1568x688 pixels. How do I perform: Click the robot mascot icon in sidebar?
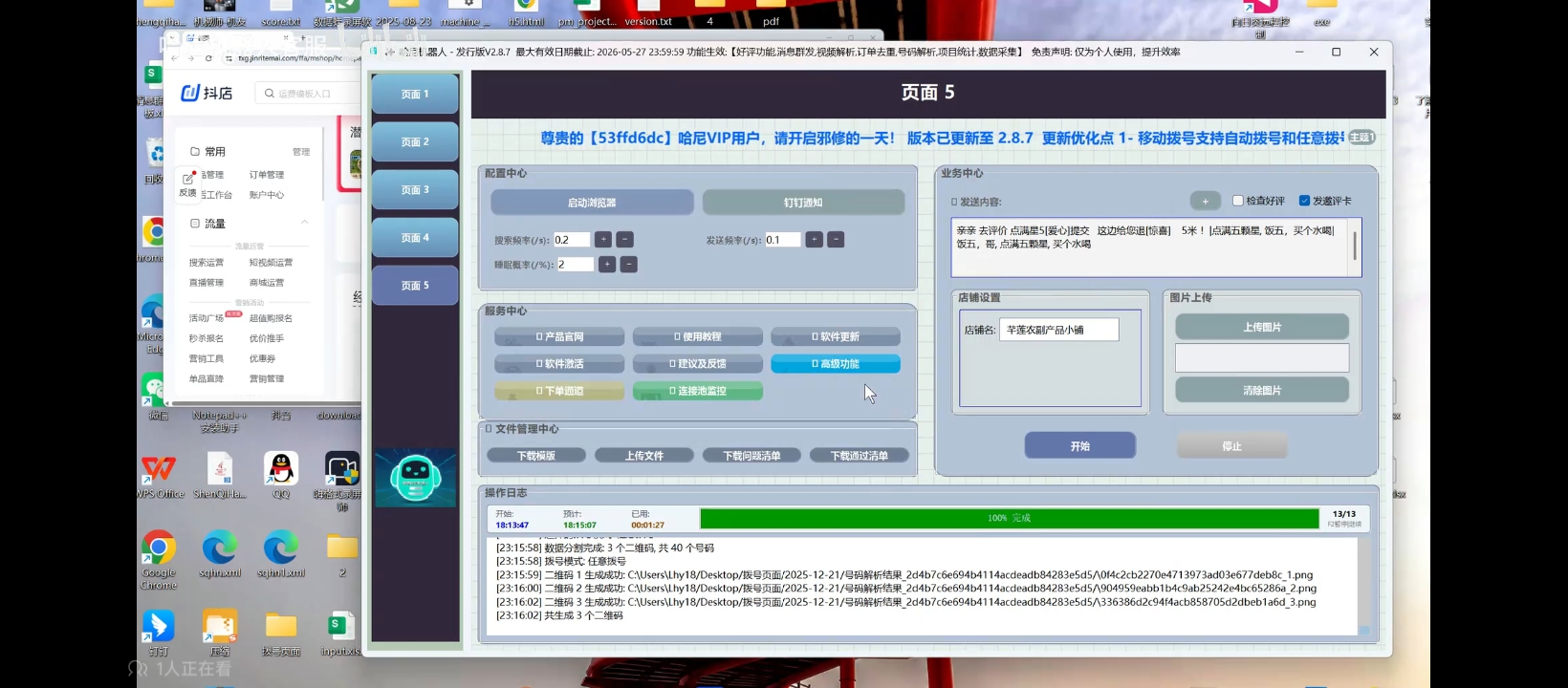pos(415,477)
